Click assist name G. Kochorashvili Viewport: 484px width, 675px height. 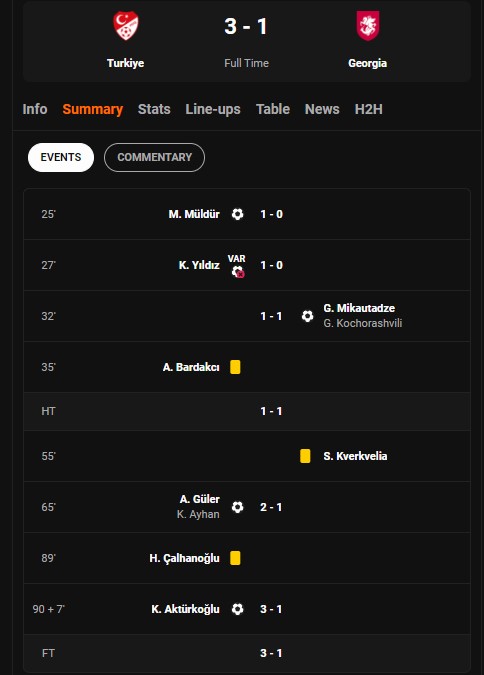click(x=363, y=323)
